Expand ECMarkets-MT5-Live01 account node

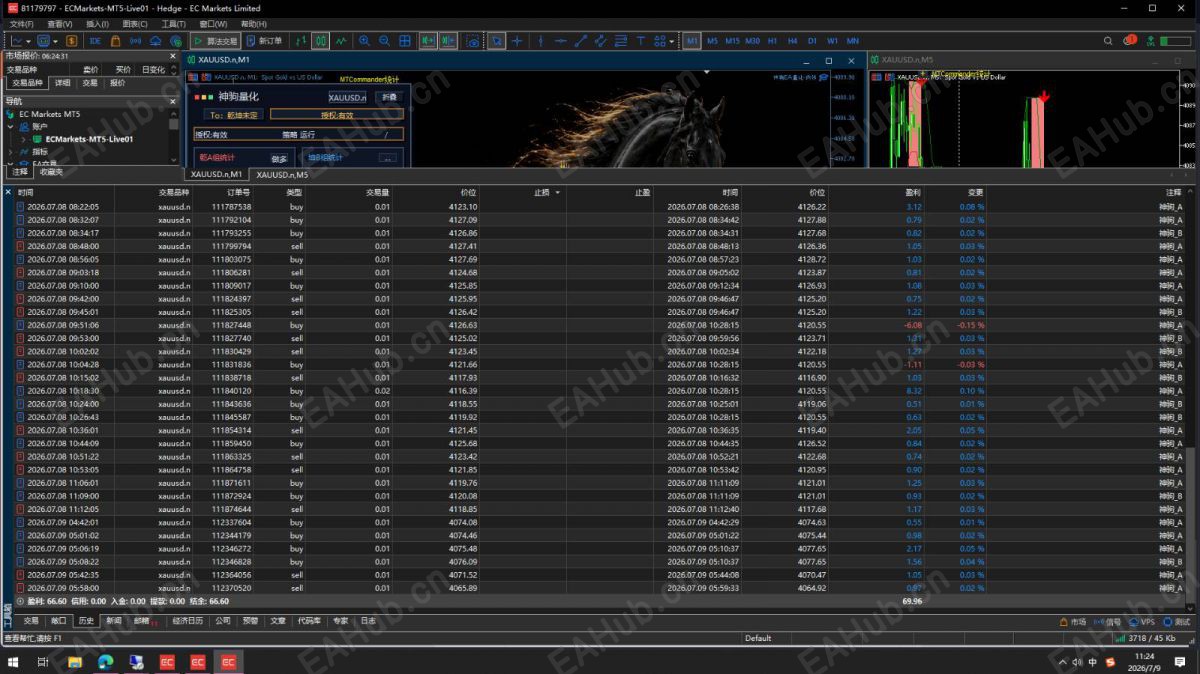coord(24,139)
